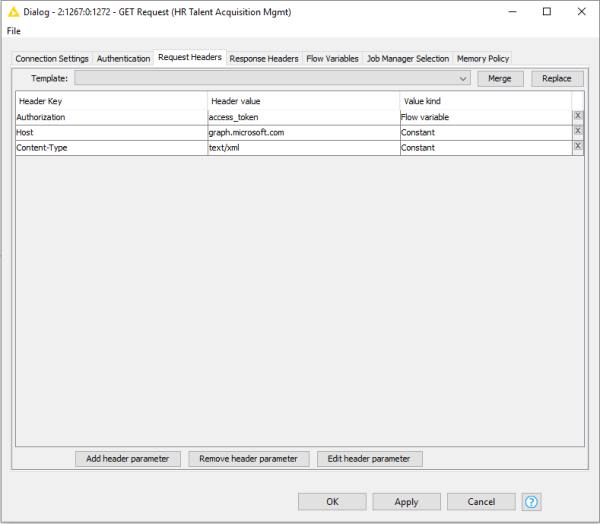Image resolution: width=600 pixels, height=524 pixels.
Task: Open the blue help question mark icon
Action: pyautogui.click(x=531, y=501)
